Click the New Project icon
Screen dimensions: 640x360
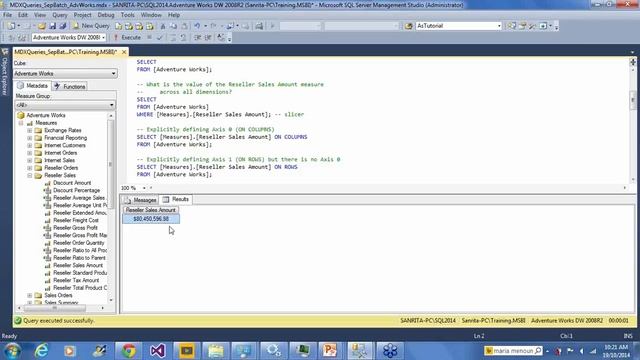11,26
